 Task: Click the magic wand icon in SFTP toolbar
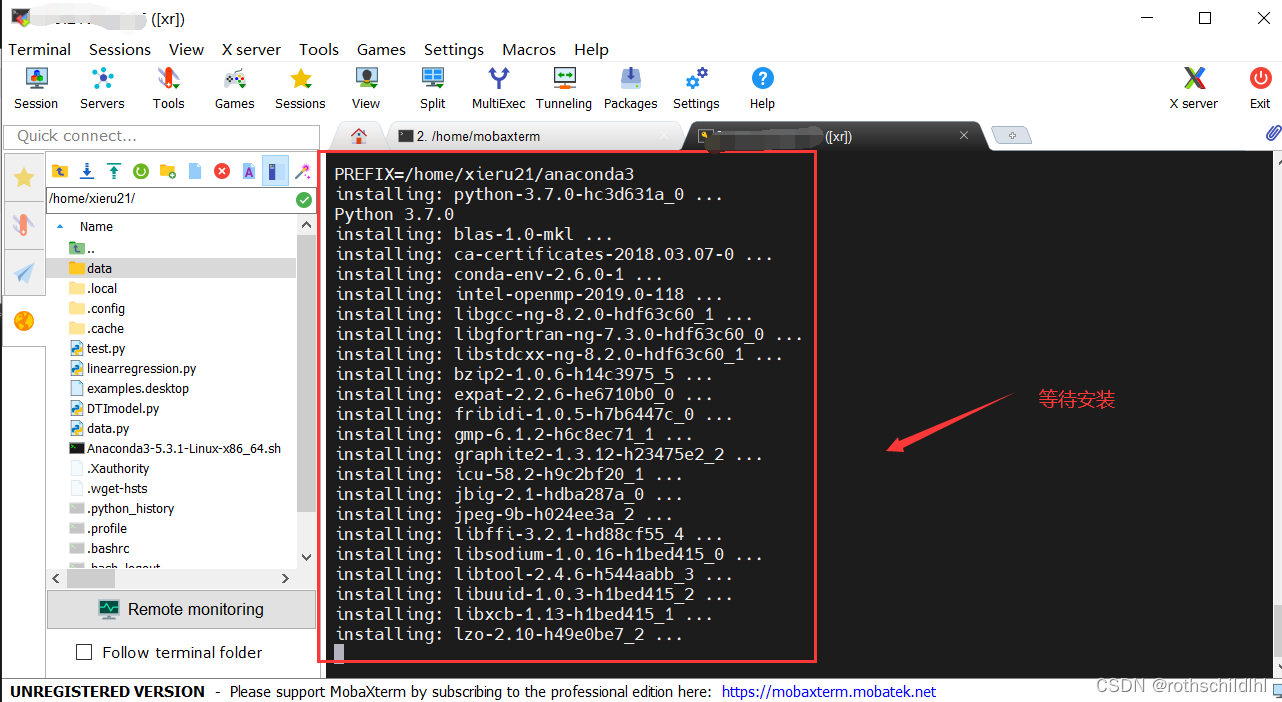pos(301,171)
